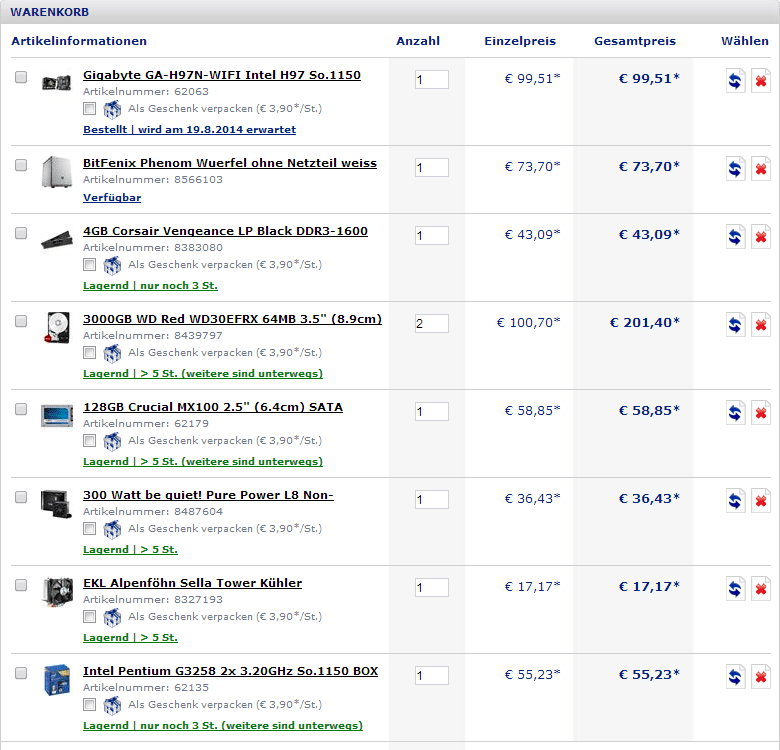Click 'Lagernd | nur noch 3 St.' Corsair link
The width and height of the screenshot is (780, 750).
click(x=150, y=286)
